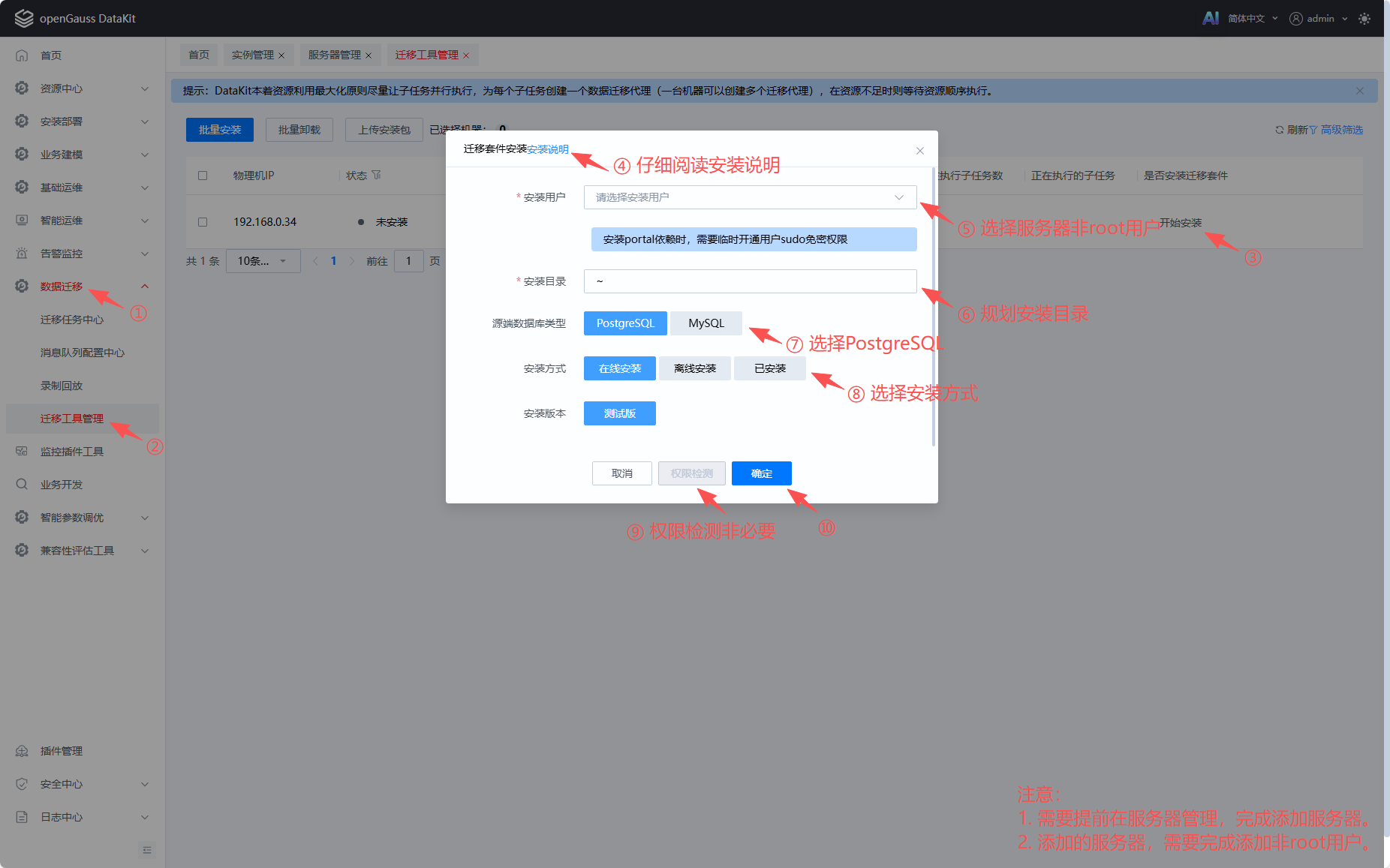Click the status column filter icon
Viewport: 1390px width, 868px height.
coord(377,175)
